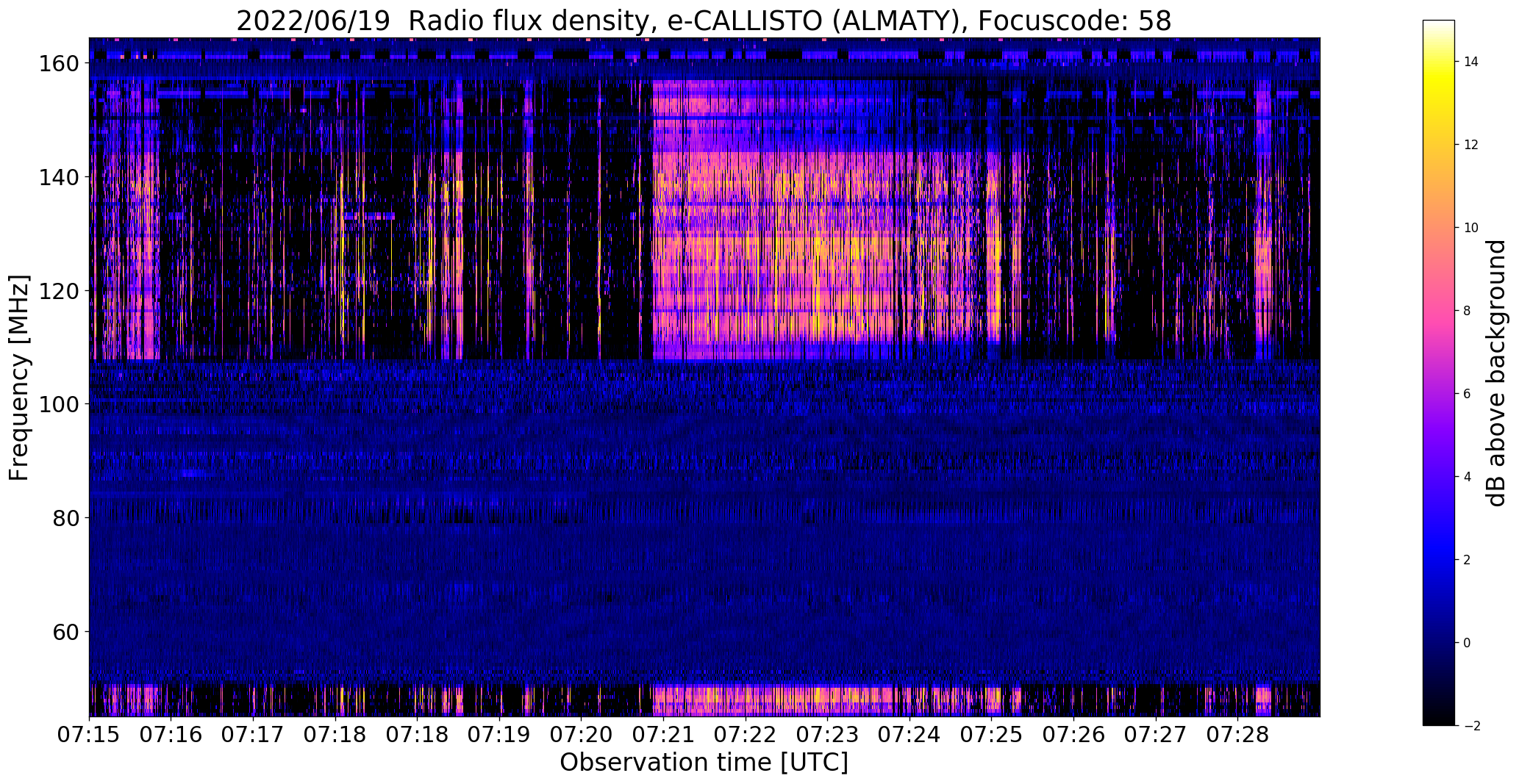Click the colorbar tick value 2
This screenshot has width=1519, height=784.
(1468, 560)
